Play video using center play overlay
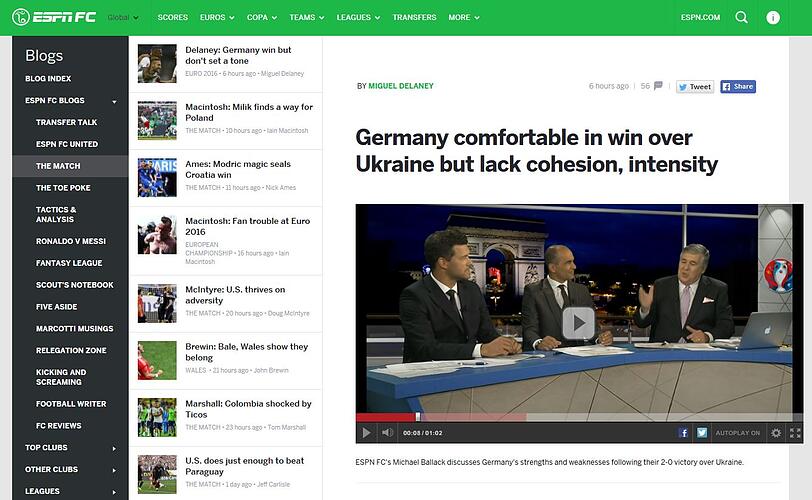The width and height of the screenshot is (812, 500). click(x=578, y=323)
